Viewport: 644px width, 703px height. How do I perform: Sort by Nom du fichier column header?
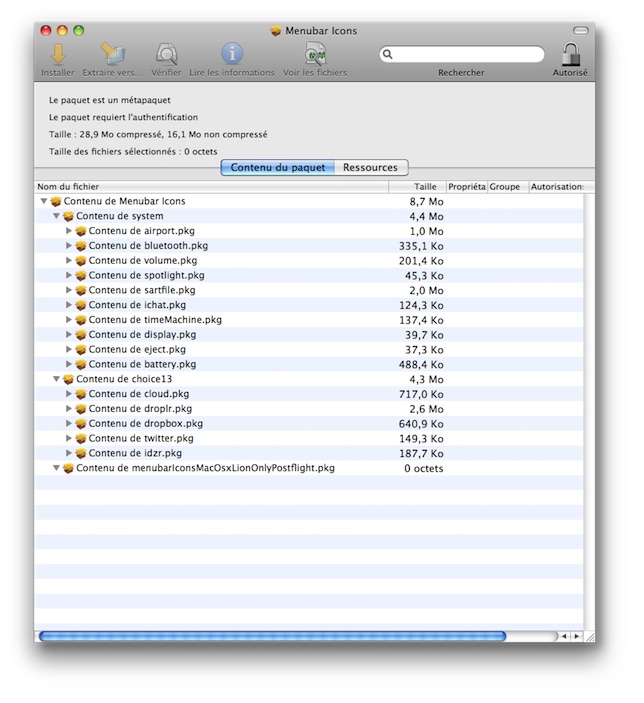point(211,187)
